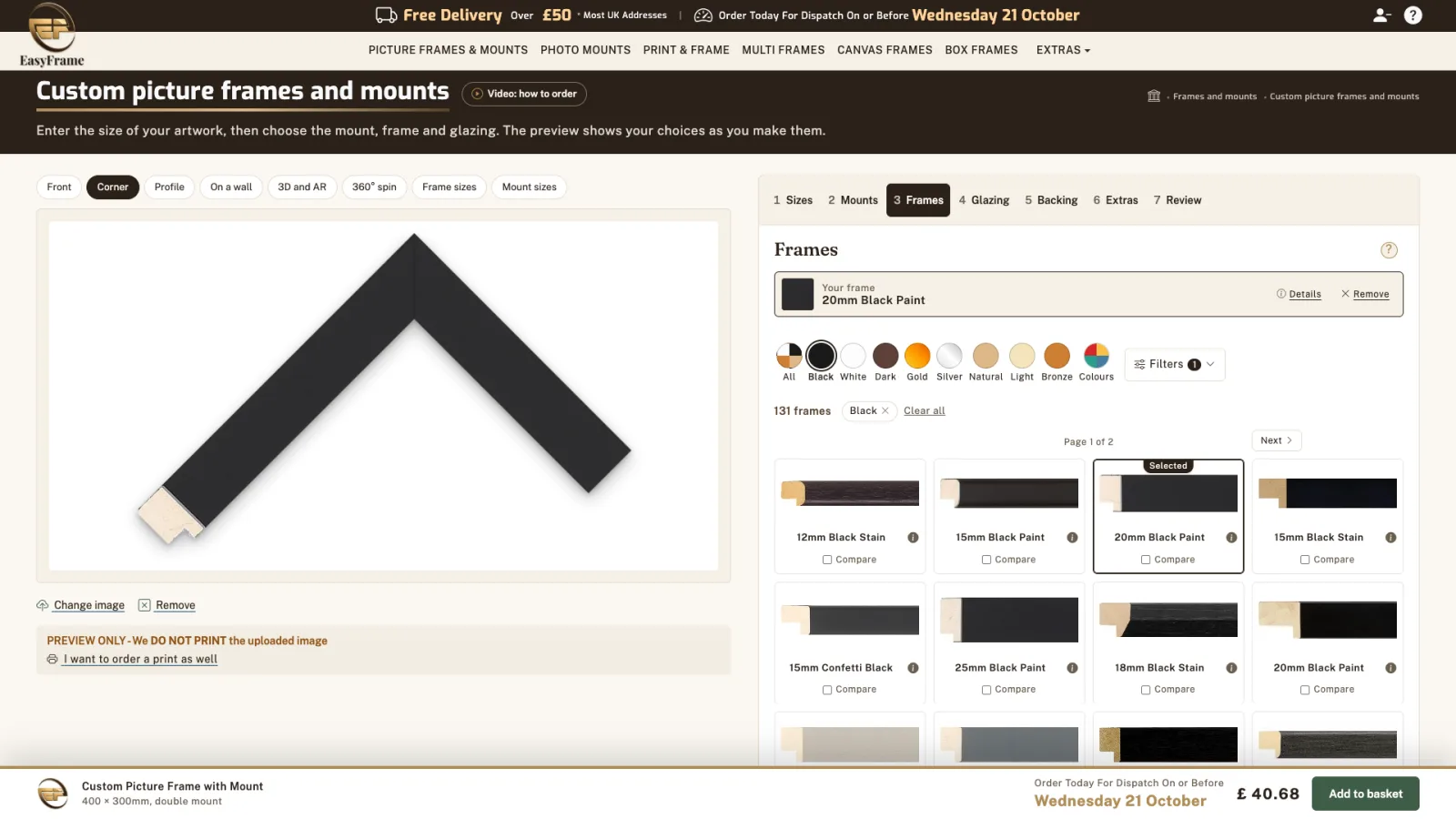The height and width of the screenshot is (819, 1456).
Task: Open the Frames section help icon
Action: point(1389,250)
